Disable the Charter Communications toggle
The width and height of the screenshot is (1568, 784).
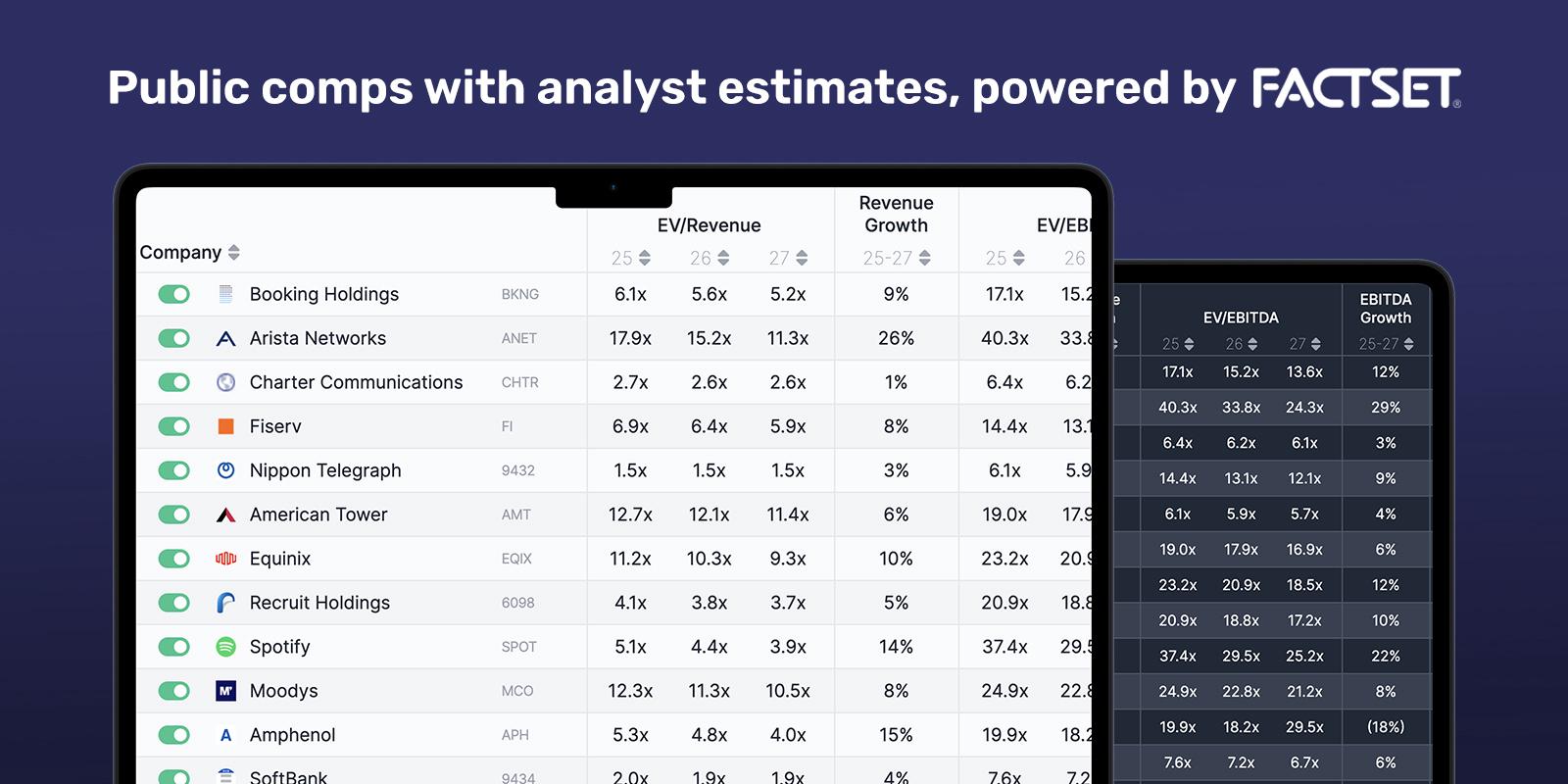click(174, 382)
